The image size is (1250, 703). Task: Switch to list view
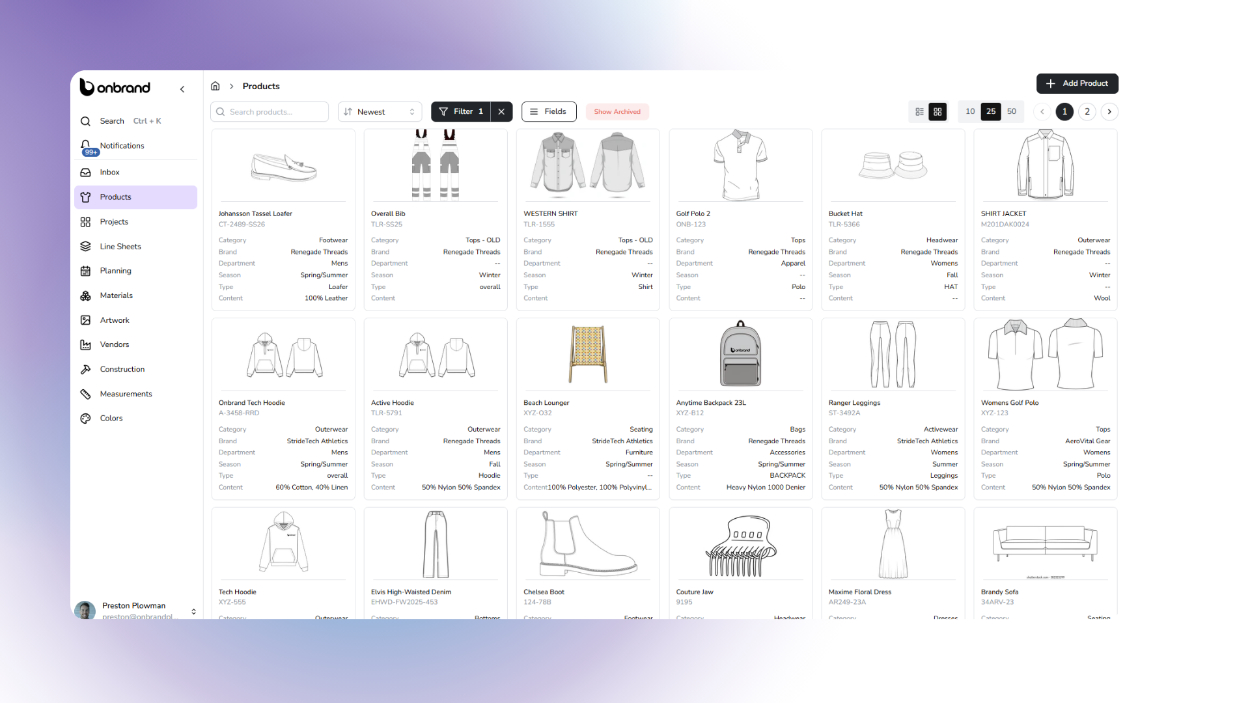click(x=920, y=112)
